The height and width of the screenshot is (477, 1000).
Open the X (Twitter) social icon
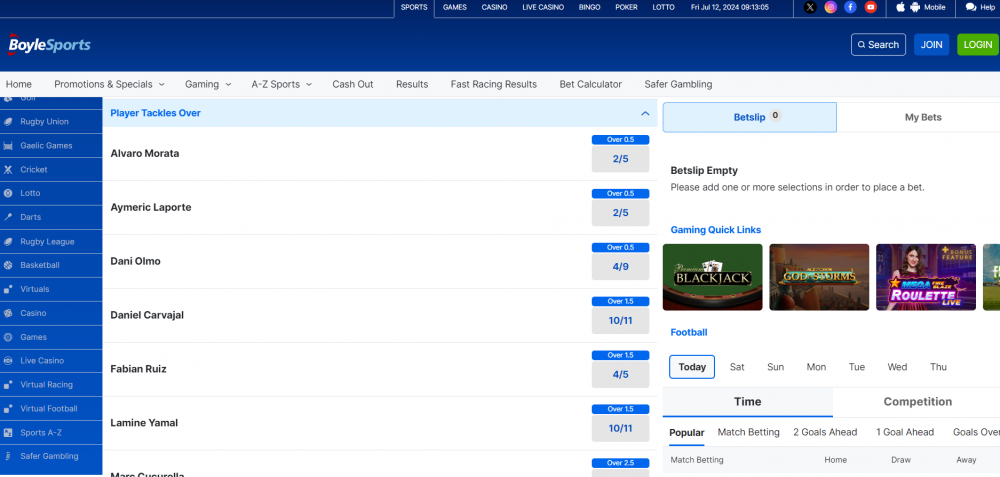point(810,8)
